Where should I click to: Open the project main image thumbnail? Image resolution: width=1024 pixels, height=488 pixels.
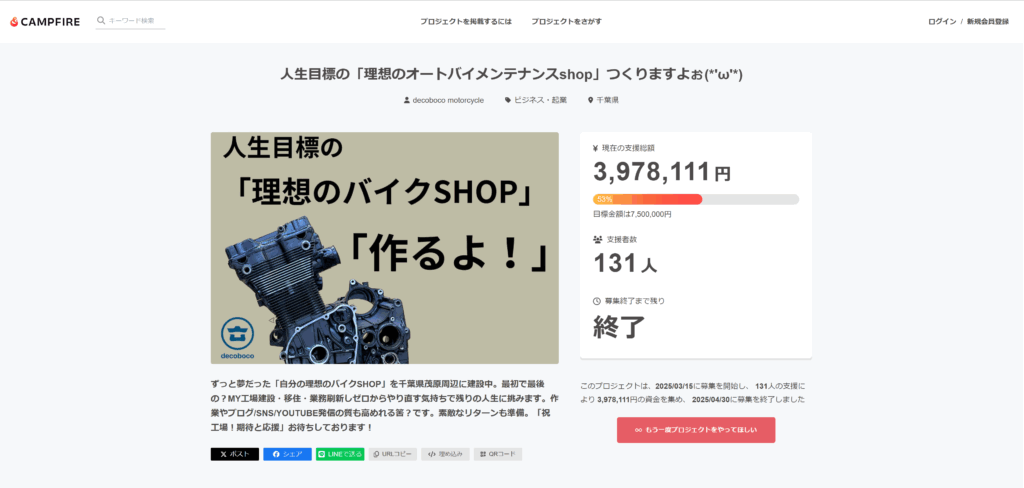(385, 248)
